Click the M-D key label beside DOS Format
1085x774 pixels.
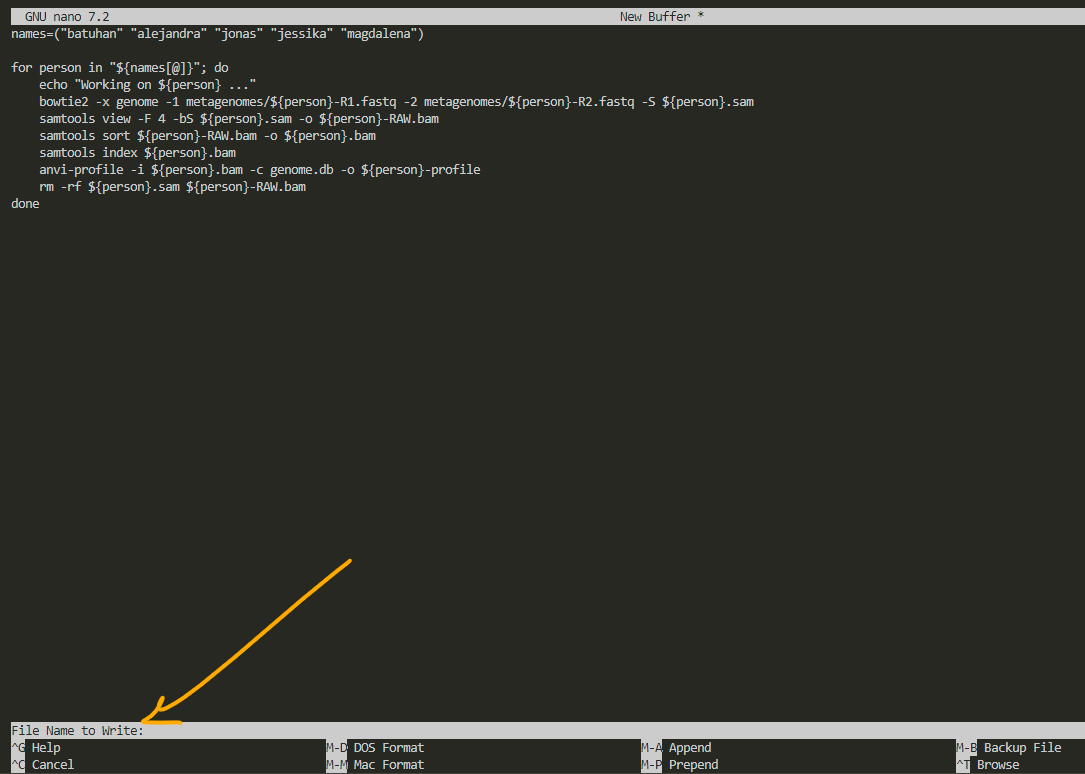pos(336,748)
